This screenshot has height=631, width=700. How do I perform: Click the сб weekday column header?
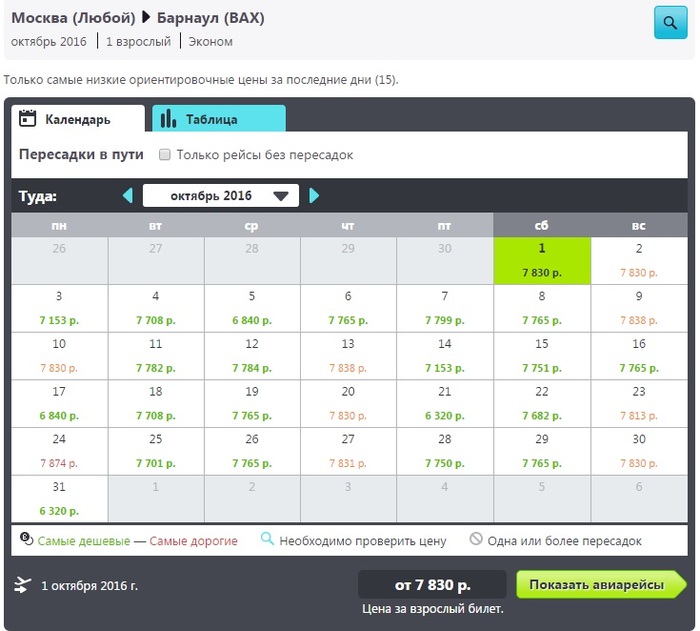(542, 225)
